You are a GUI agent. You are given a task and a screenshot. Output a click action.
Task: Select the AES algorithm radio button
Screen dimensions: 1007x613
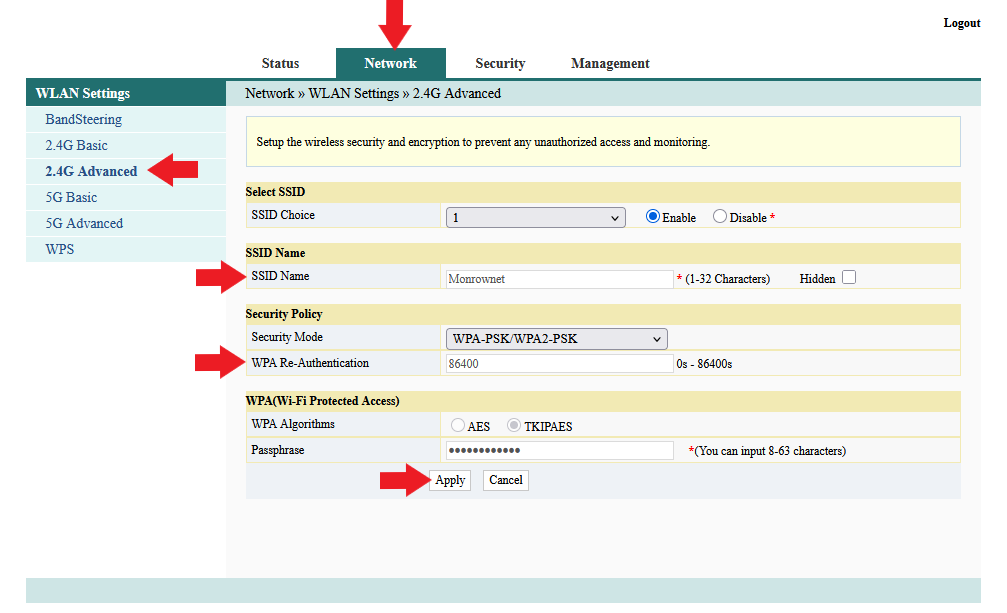point(458,425)
